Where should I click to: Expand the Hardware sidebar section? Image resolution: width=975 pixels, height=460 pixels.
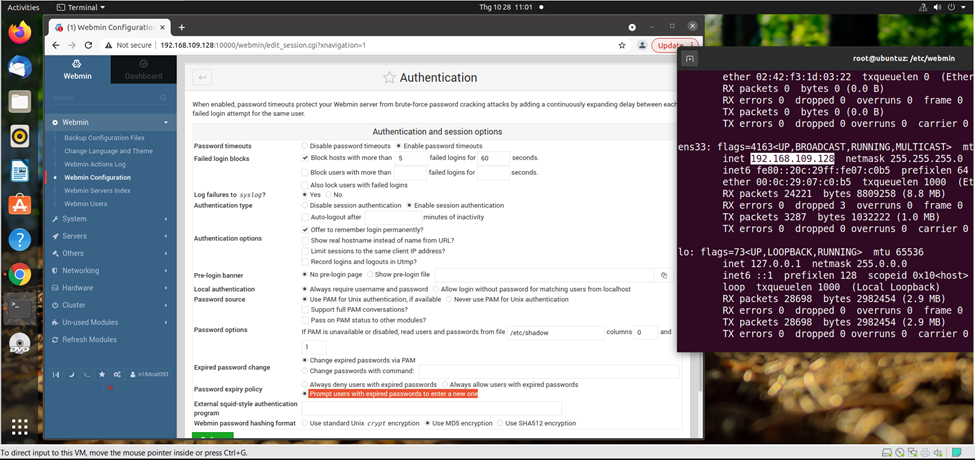pyautogui.click(x=111, y=288)
